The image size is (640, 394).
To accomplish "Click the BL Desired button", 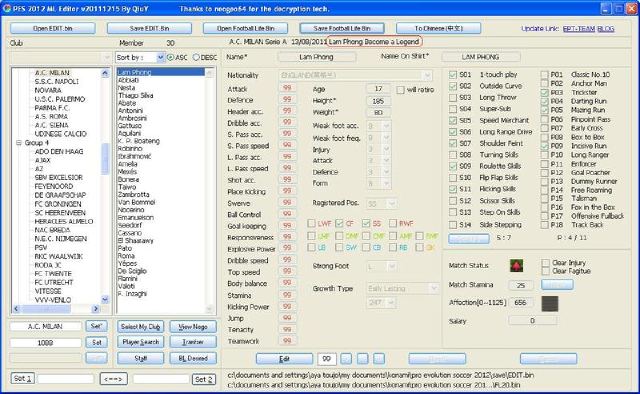I will [193, 358].
